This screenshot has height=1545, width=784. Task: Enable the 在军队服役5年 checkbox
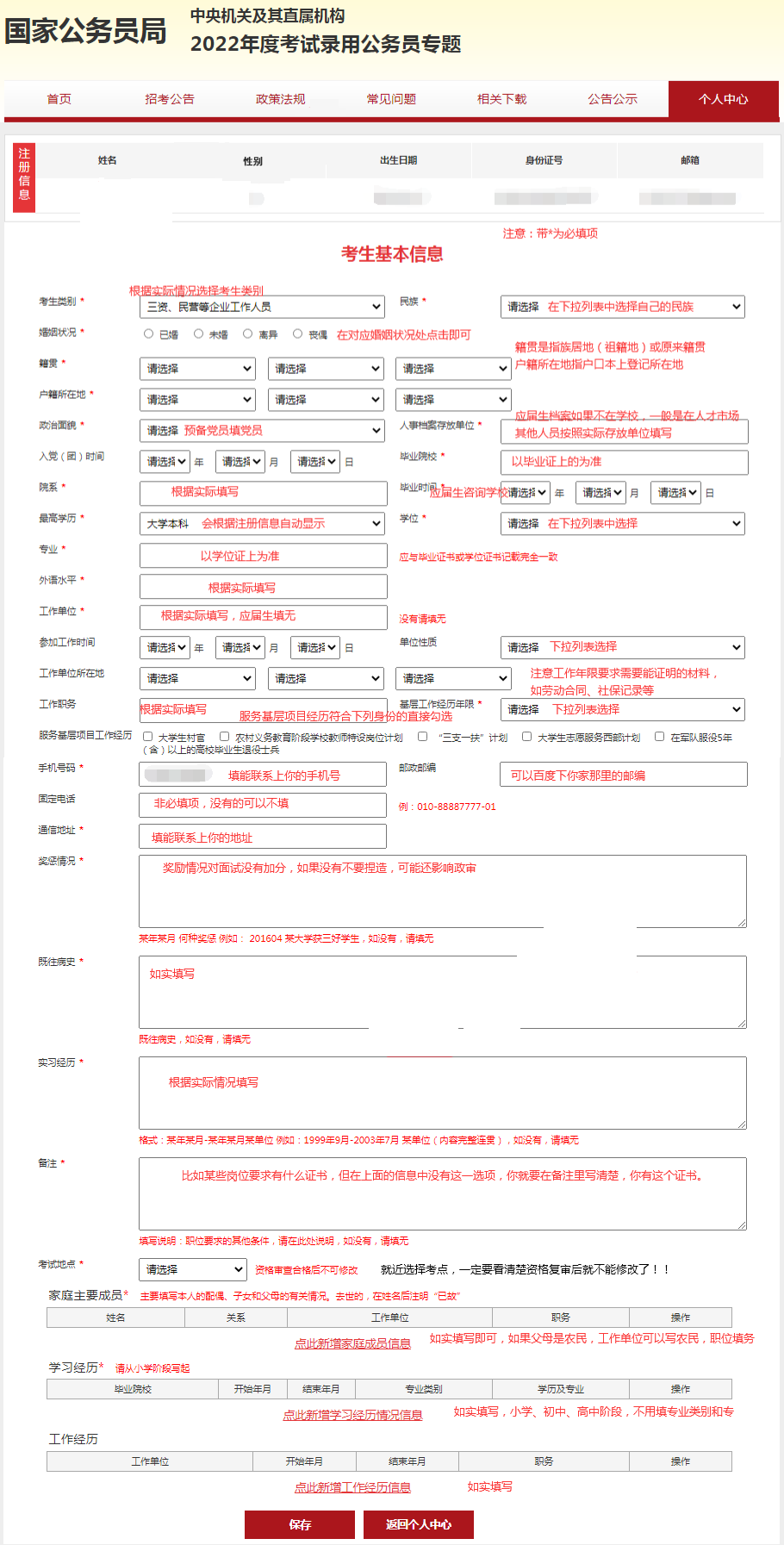[x=659, y=737]
